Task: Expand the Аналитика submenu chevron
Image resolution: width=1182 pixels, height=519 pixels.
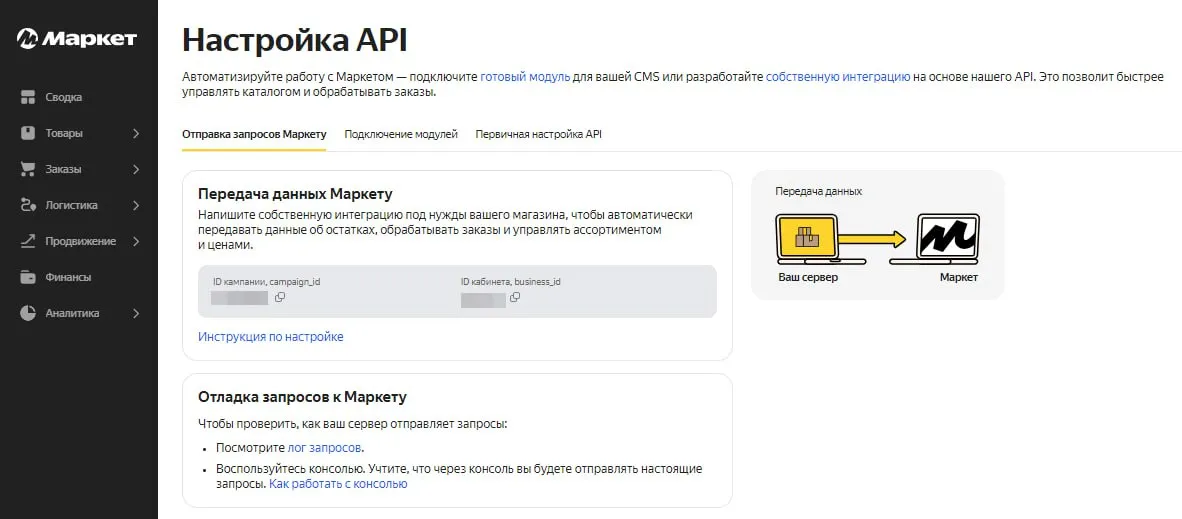Action: pyautogui.click(x=136, y=313)
